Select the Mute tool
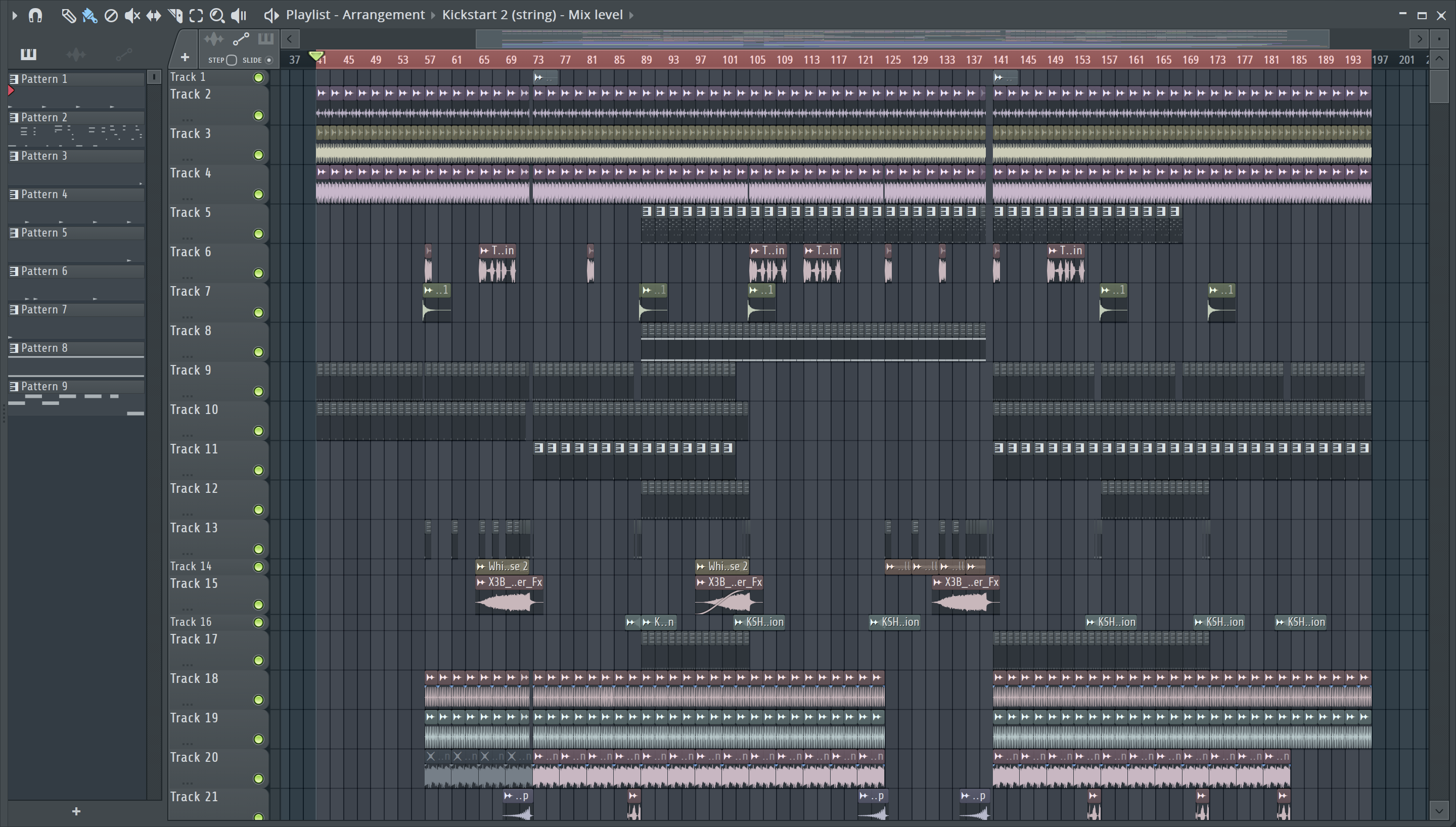Viewport: 1456px width, 827px height. 132,15
